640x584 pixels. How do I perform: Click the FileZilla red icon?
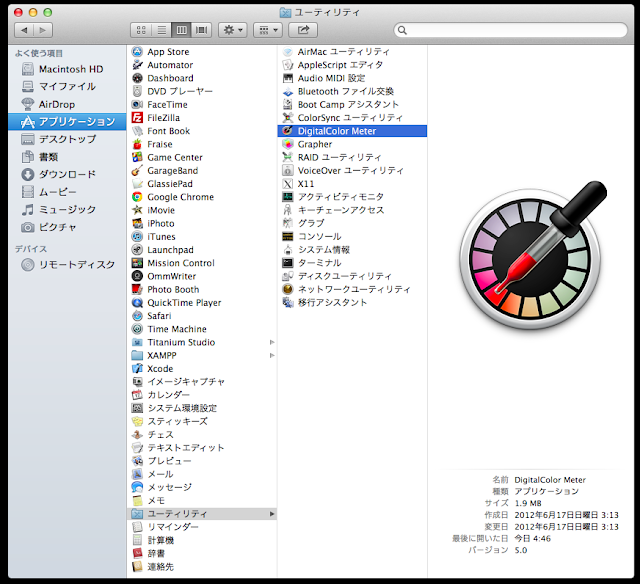137,118
